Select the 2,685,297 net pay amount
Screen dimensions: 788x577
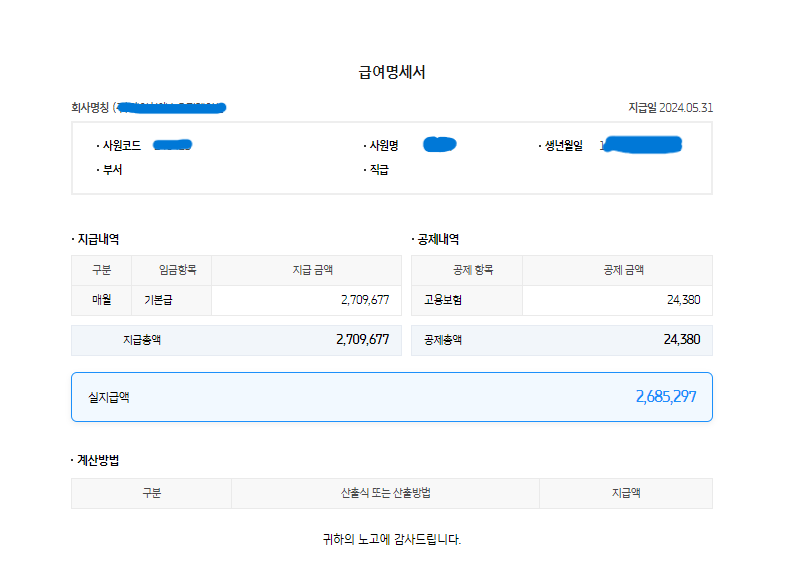pyautogui.click(x=665, y=397)
